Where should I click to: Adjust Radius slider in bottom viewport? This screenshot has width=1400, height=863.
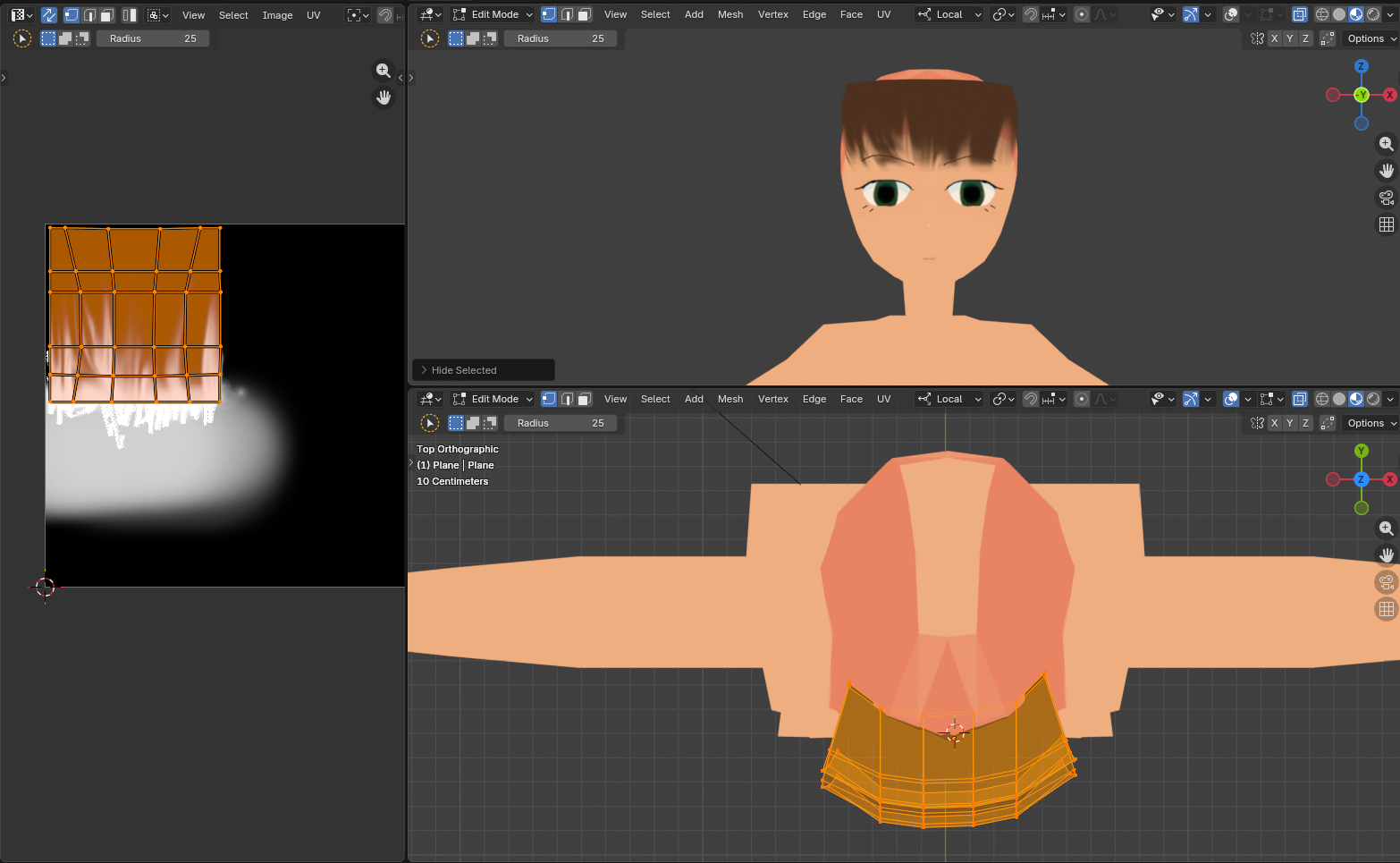pos(561,423)
